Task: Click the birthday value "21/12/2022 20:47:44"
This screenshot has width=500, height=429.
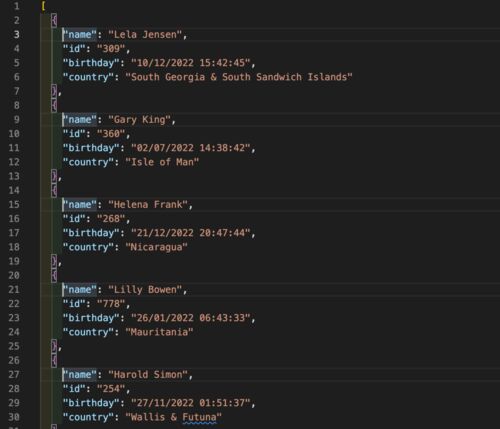Action: (x=191, y=233)
